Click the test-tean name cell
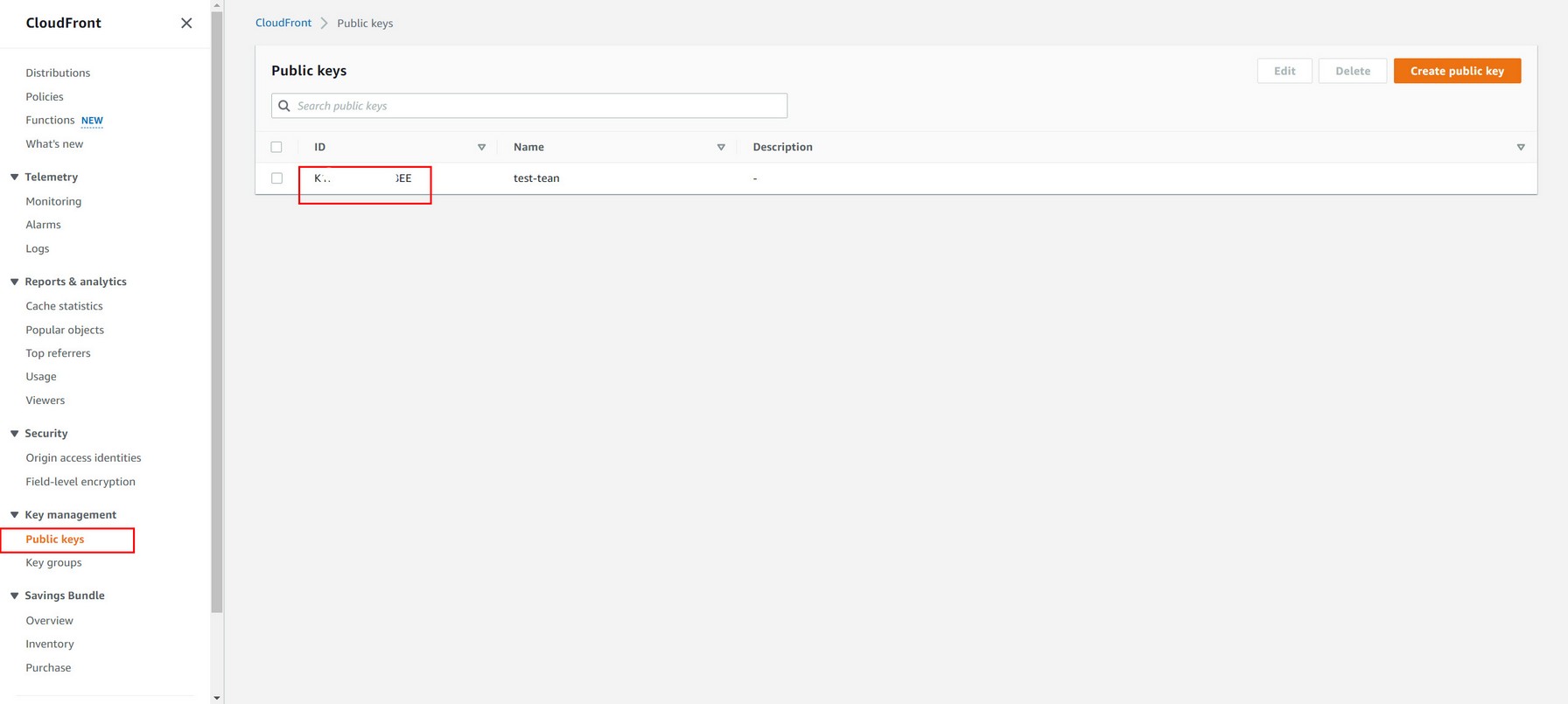The width and height of the screenshot is (1568, 704). (x=536, y=178)
